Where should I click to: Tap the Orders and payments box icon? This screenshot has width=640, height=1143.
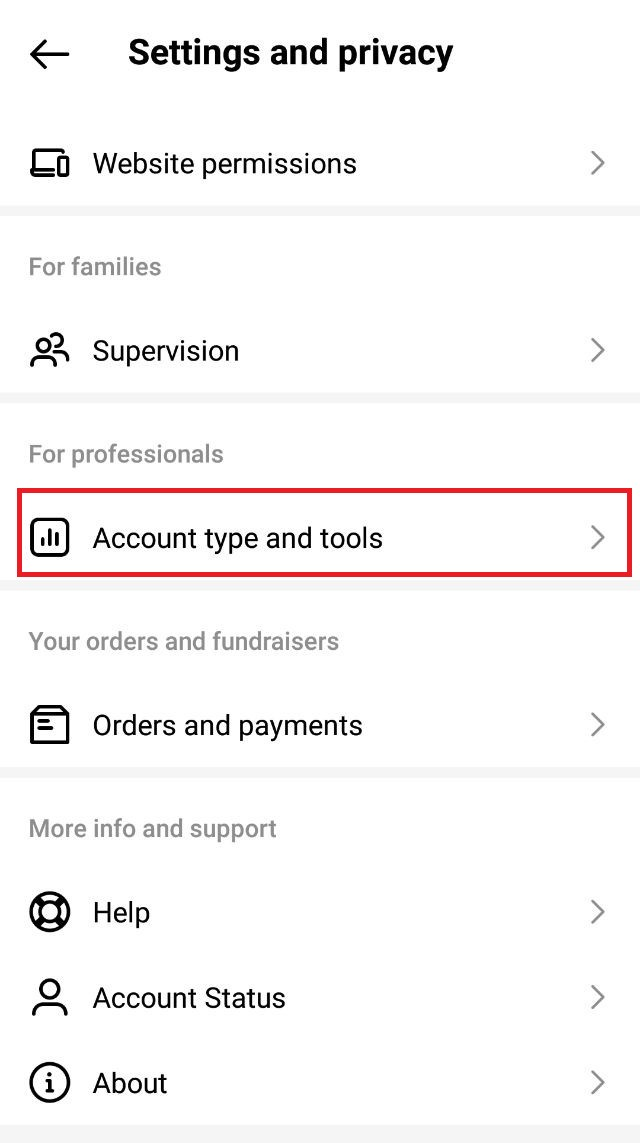click(x=49, y=725)
